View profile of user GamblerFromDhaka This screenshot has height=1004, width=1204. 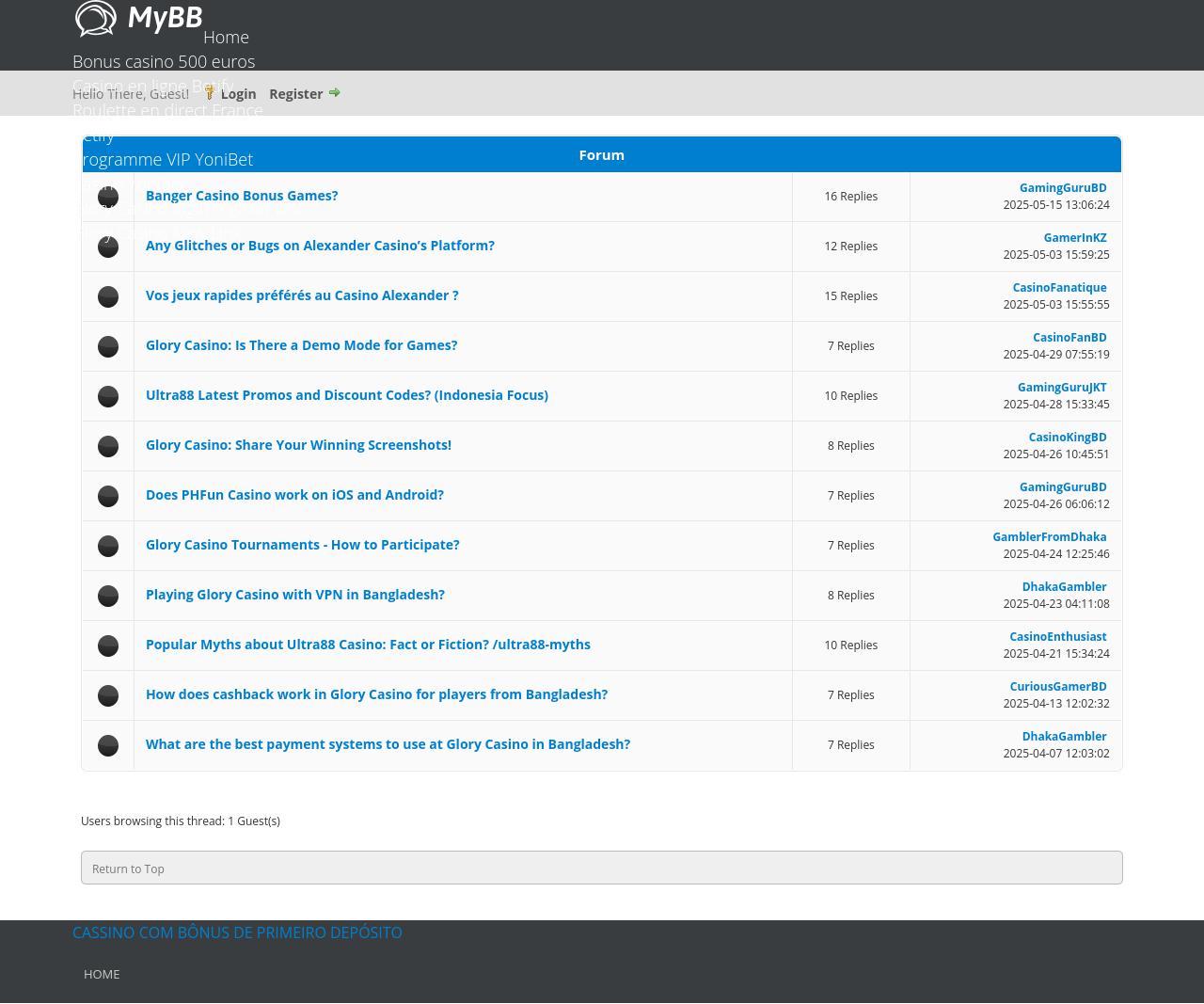click(x=1049, y=537)
